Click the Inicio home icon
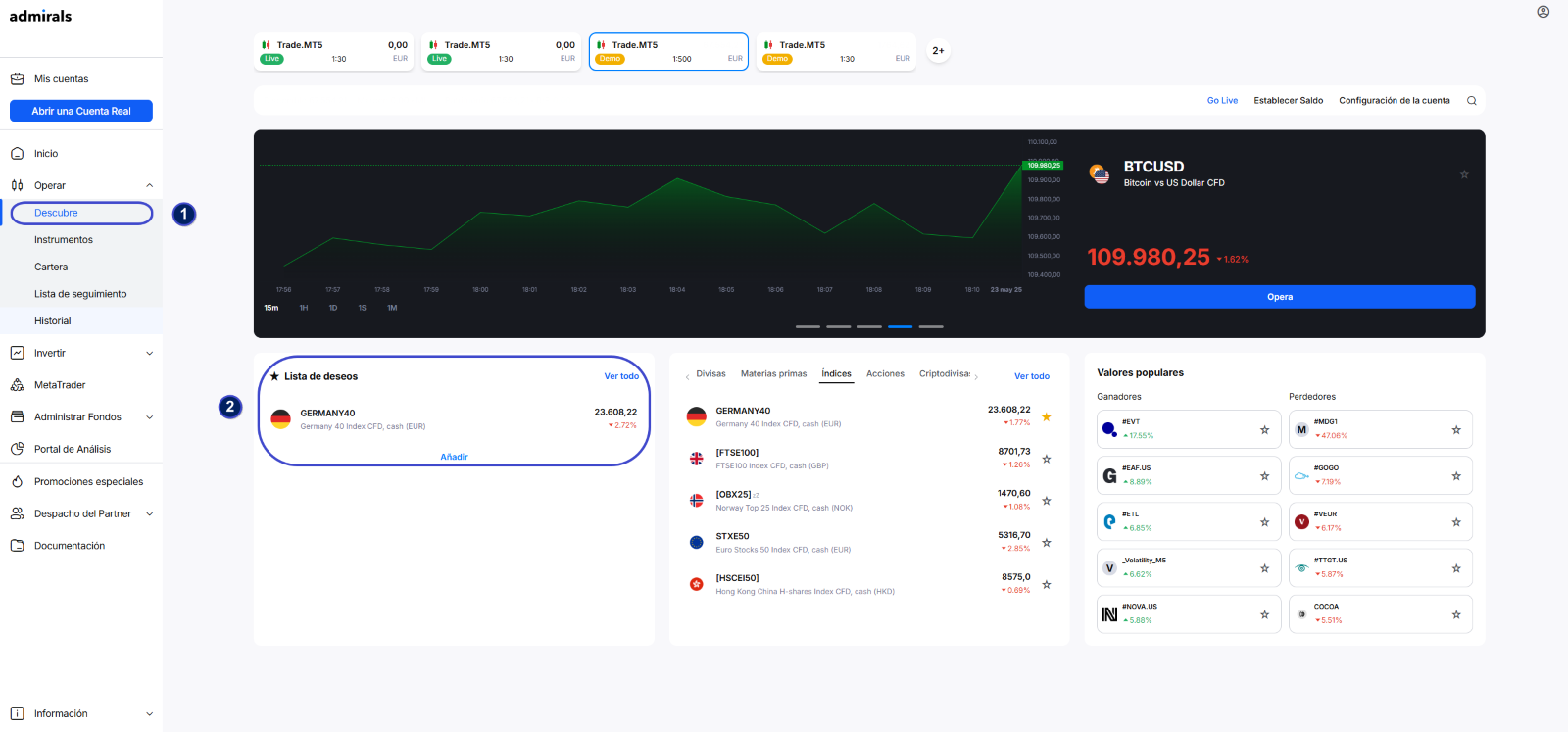This screenshot has height=732, width=1568. click(17, 154)
